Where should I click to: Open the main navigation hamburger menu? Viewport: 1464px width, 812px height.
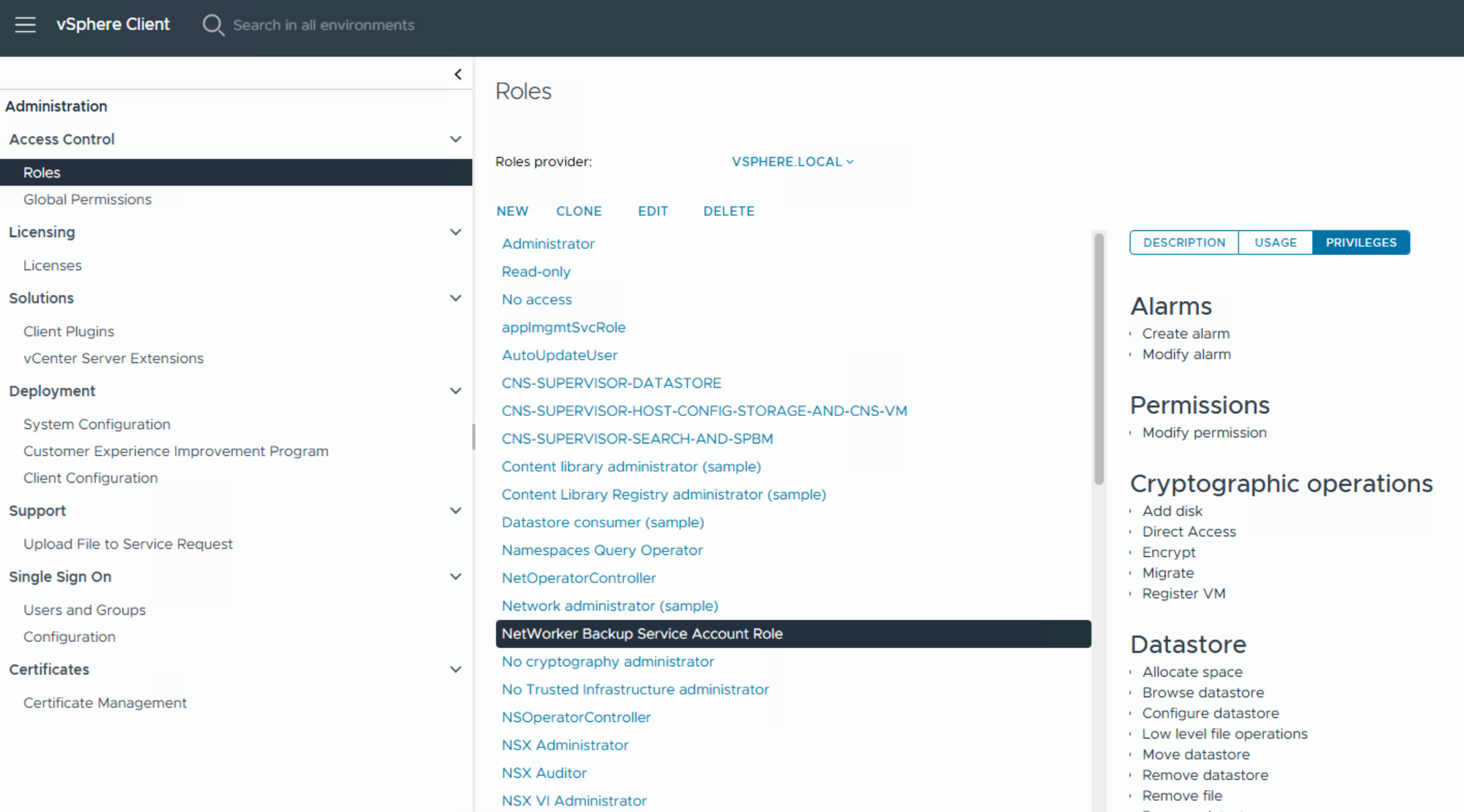coord(25,25)
